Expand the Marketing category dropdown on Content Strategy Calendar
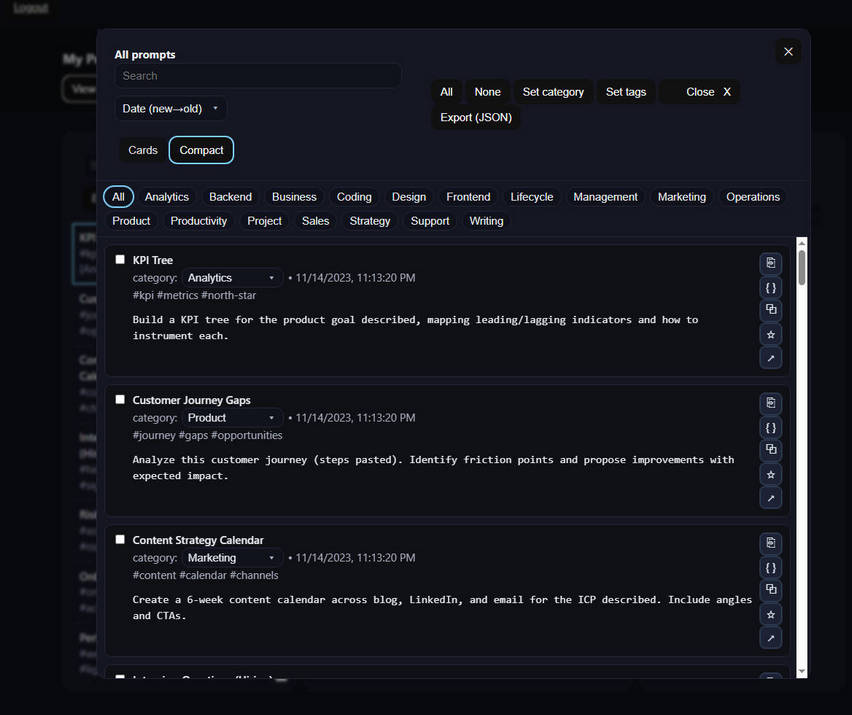852x715 pixels. click(232, 558)
